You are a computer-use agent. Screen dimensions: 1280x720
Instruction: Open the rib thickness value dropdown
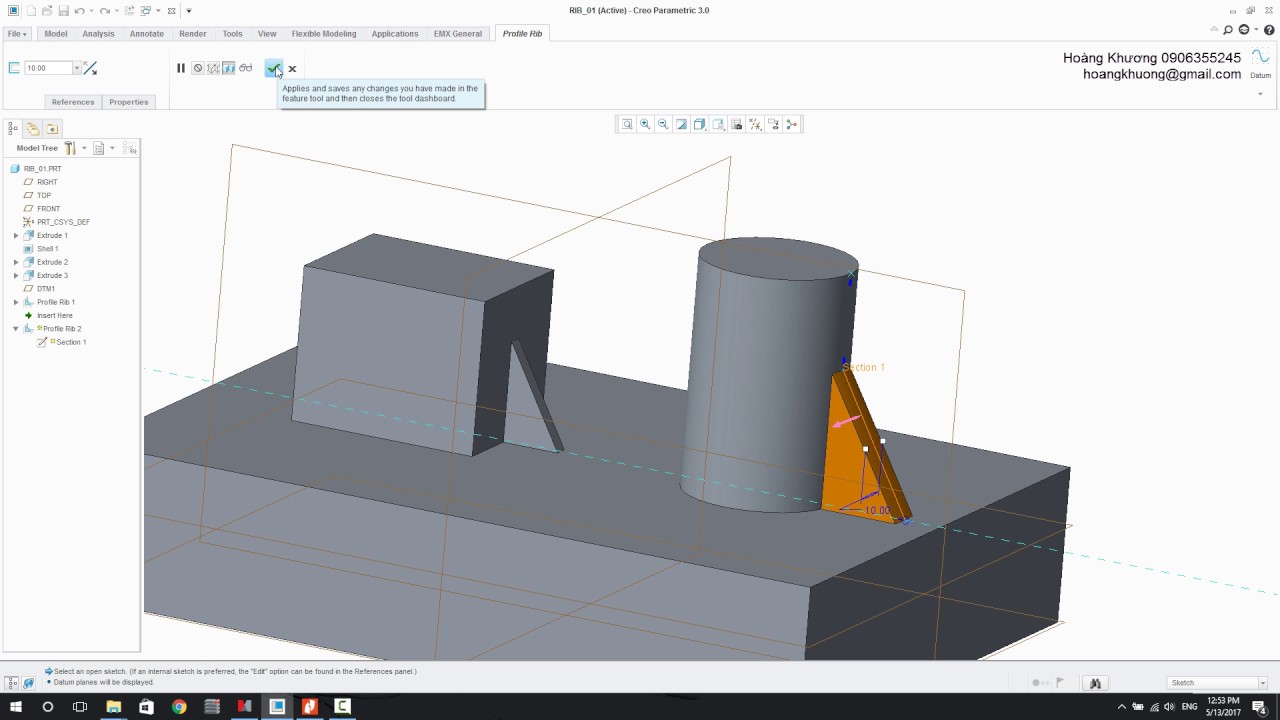pos(77,68)
